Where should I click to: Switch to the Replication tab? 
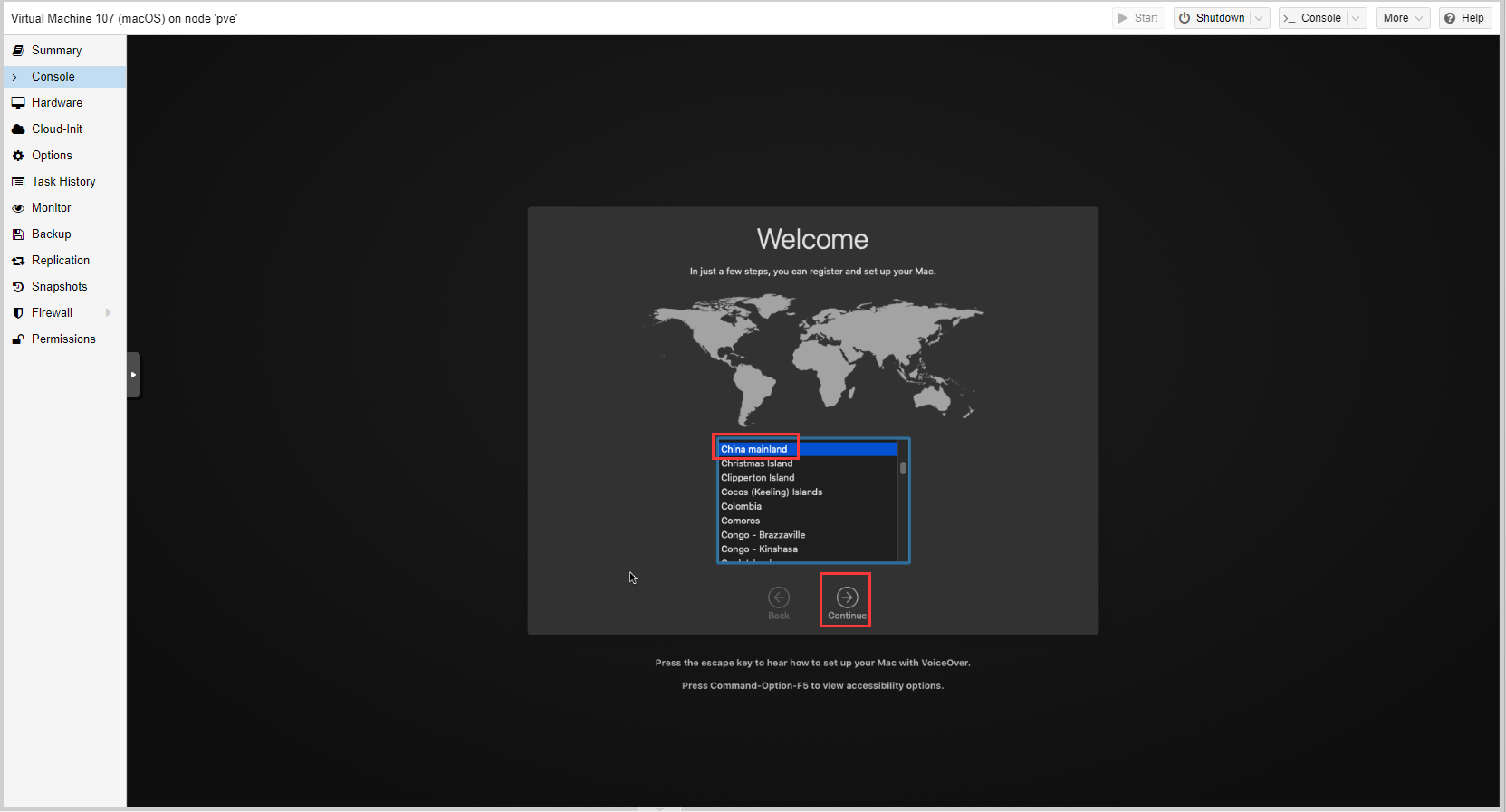click(61, 261)
